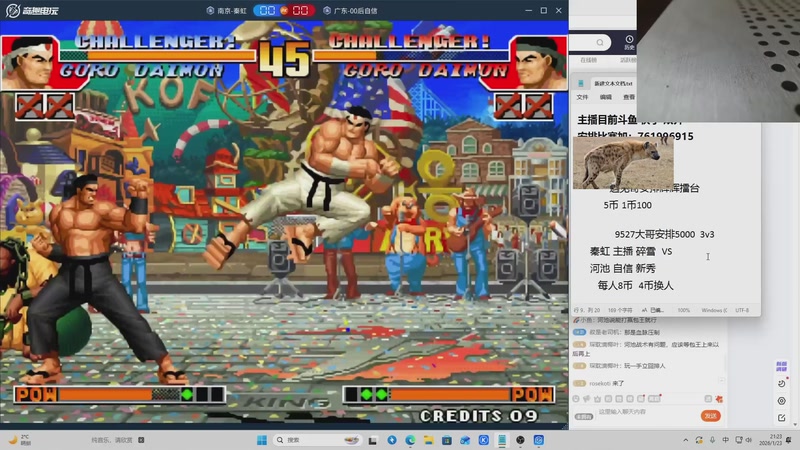Click the webcam overlay preview
800x450 pixels.
click(718, 61)
